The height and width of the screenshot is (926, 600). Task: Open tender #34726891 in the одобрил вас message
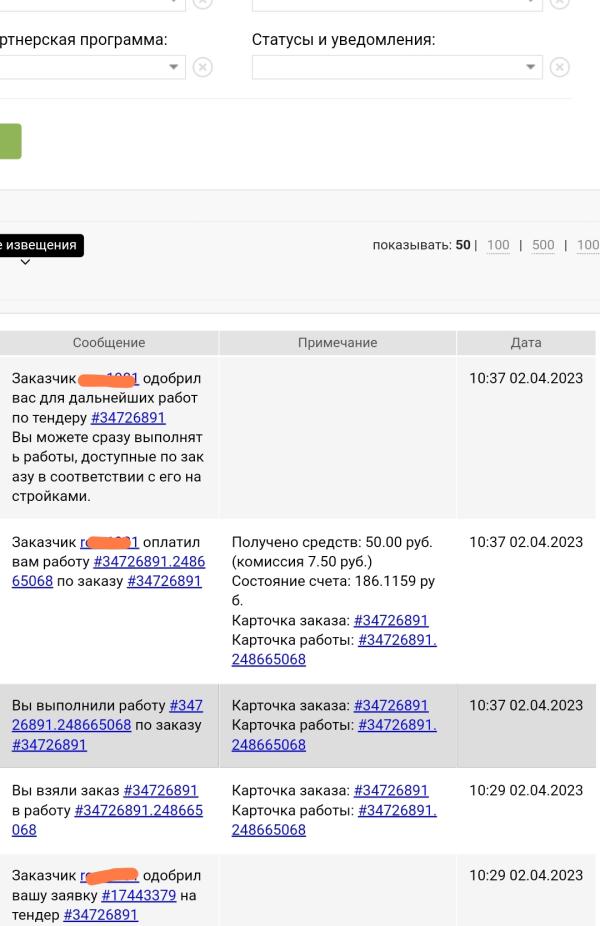point(128,418)
